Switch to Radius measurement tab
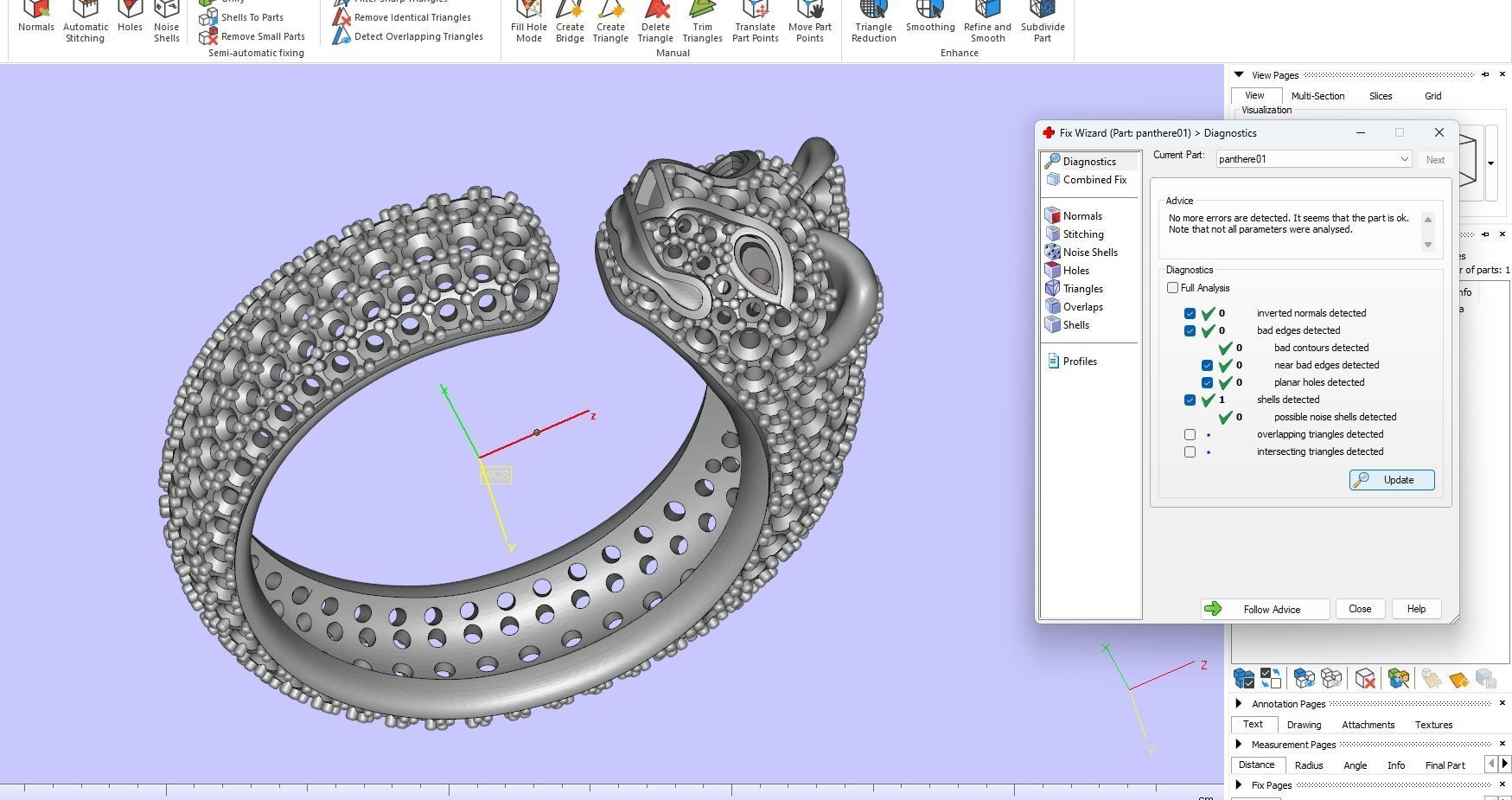Image resolution: width=1512 pixels, height=800 pixels. pyautogui.click(x=1309, y=765)
